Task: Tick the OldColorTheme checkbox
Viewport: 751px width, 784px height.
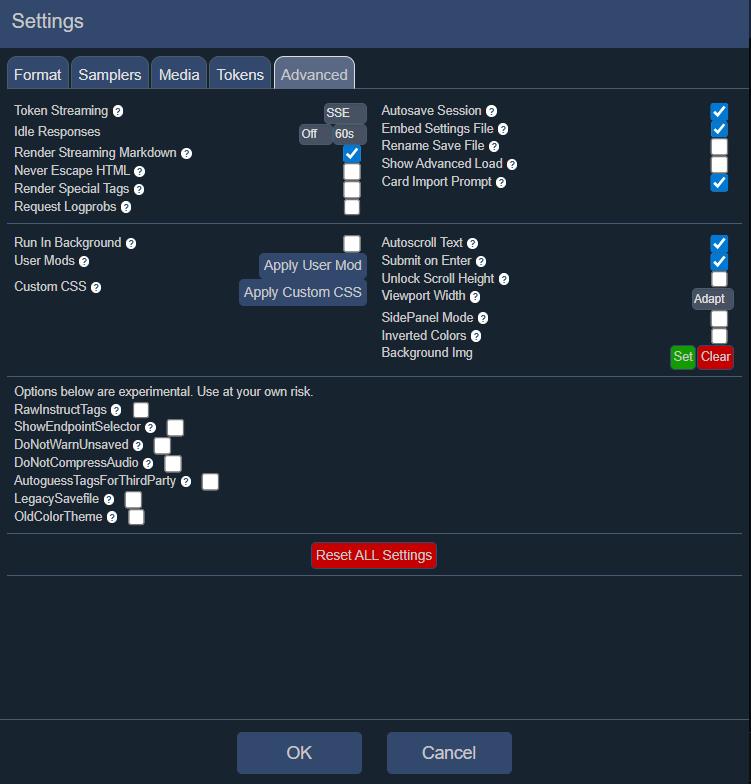Action: pos(136,517)
